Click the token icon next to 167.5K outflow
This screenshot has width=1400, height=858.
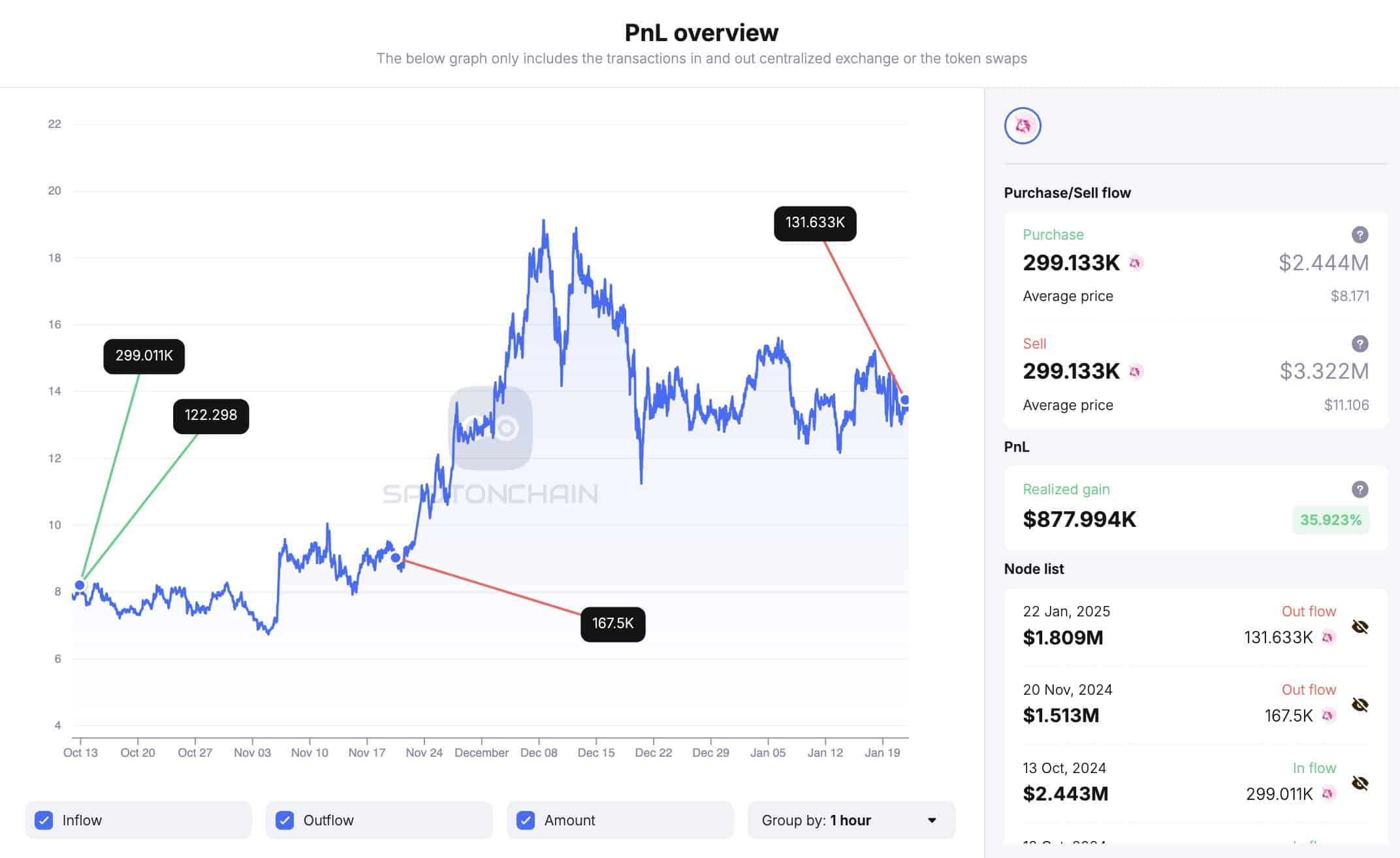1328,716
